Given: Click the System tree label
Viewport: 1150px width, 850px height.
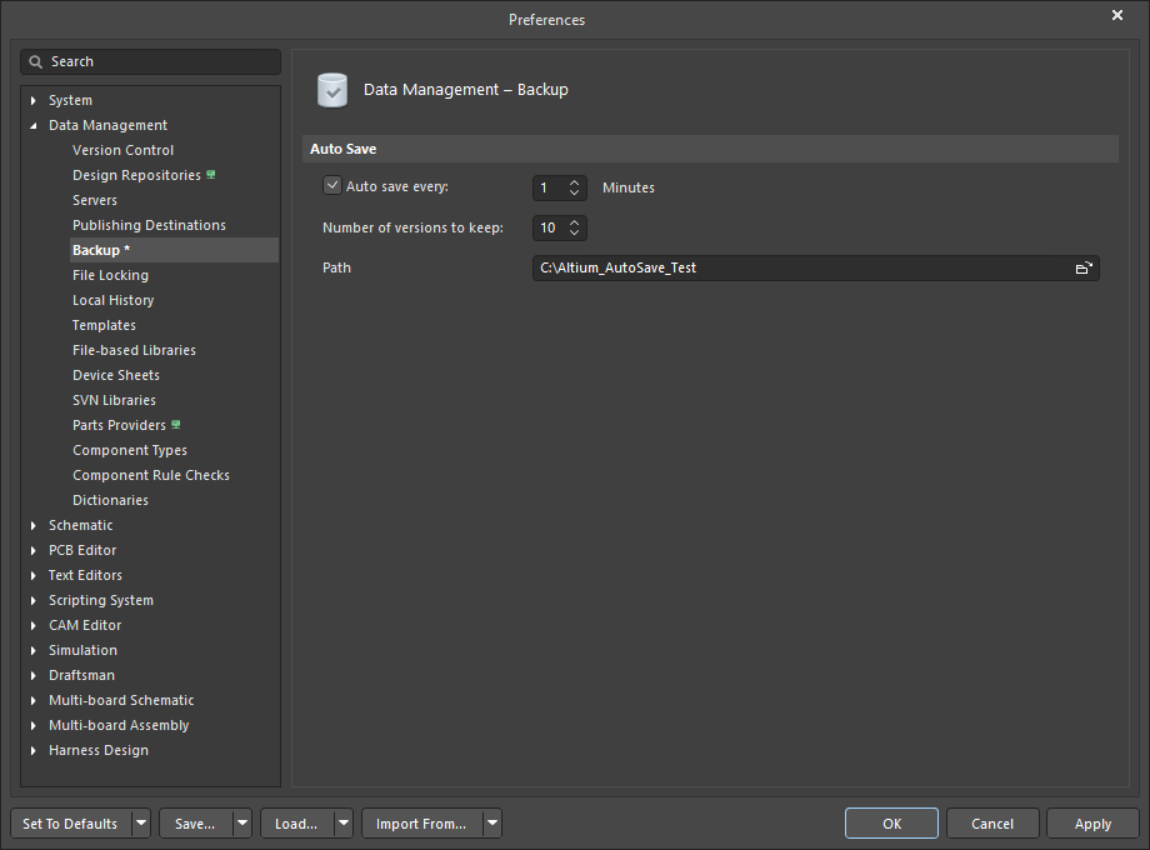Looking at the screenshot, I should pyautogui.click(x=70, y=100).
